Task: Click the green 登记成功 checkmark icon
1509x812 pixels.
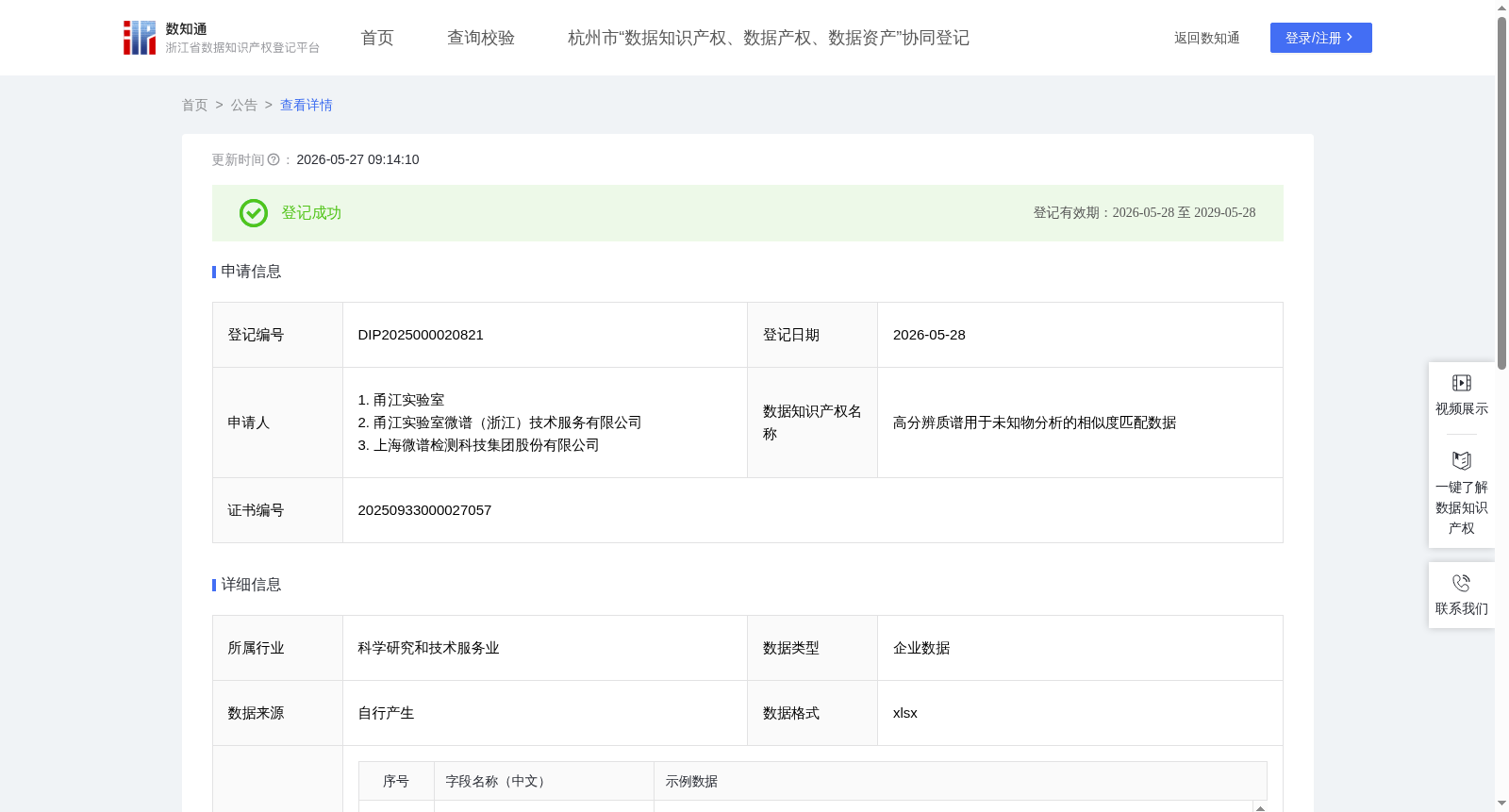Action: pyautogui.click(x=254, y=213)
